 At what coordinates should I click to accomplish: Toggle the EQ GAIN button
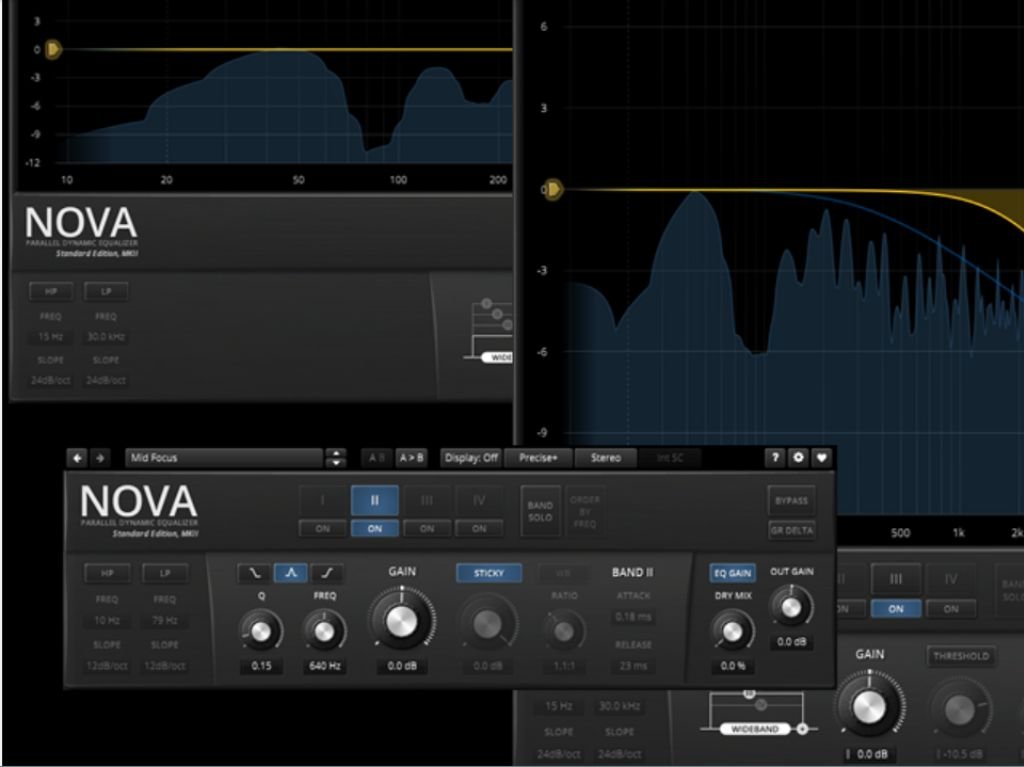point(733,573)
